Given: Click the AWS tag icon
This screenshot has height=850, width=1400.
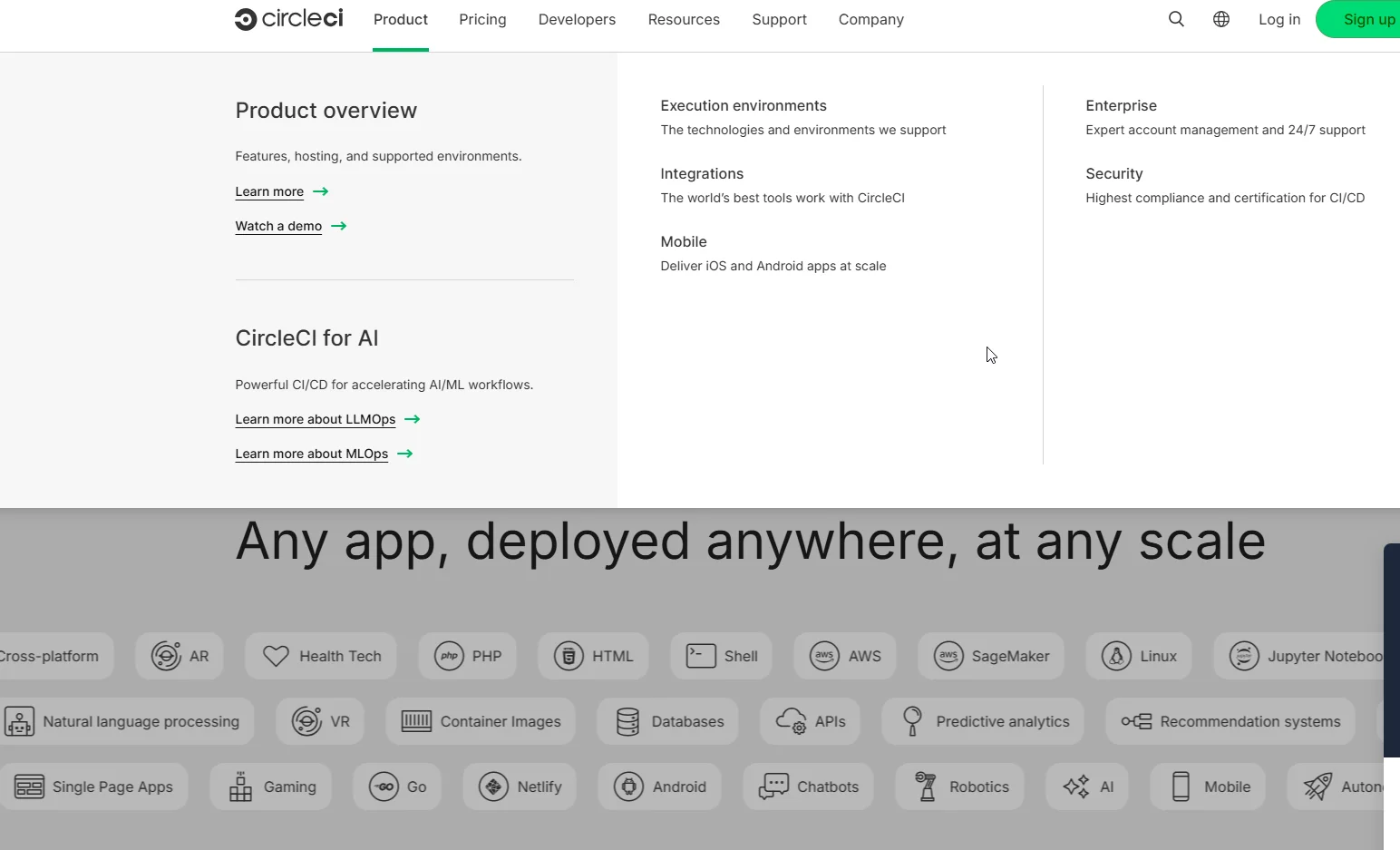Looking at the screenshot, I should pos(824,656).
